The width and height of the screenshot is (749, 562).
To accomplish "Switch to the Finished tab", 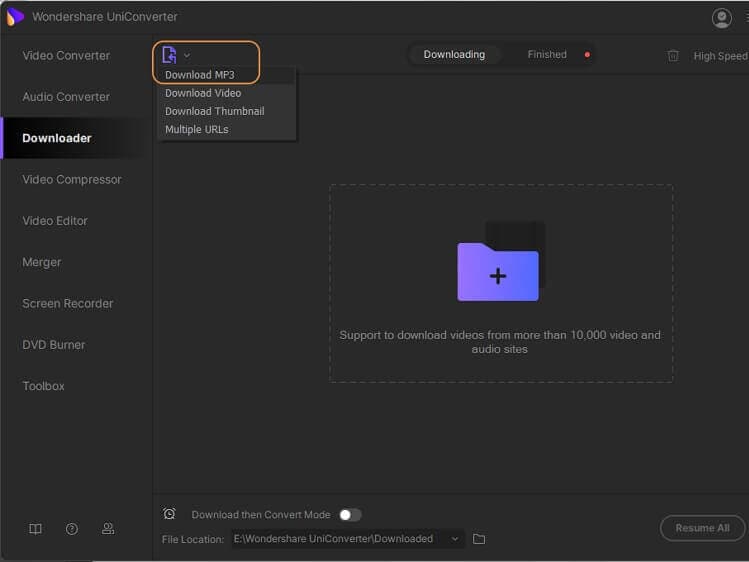I will click(547, 54).
